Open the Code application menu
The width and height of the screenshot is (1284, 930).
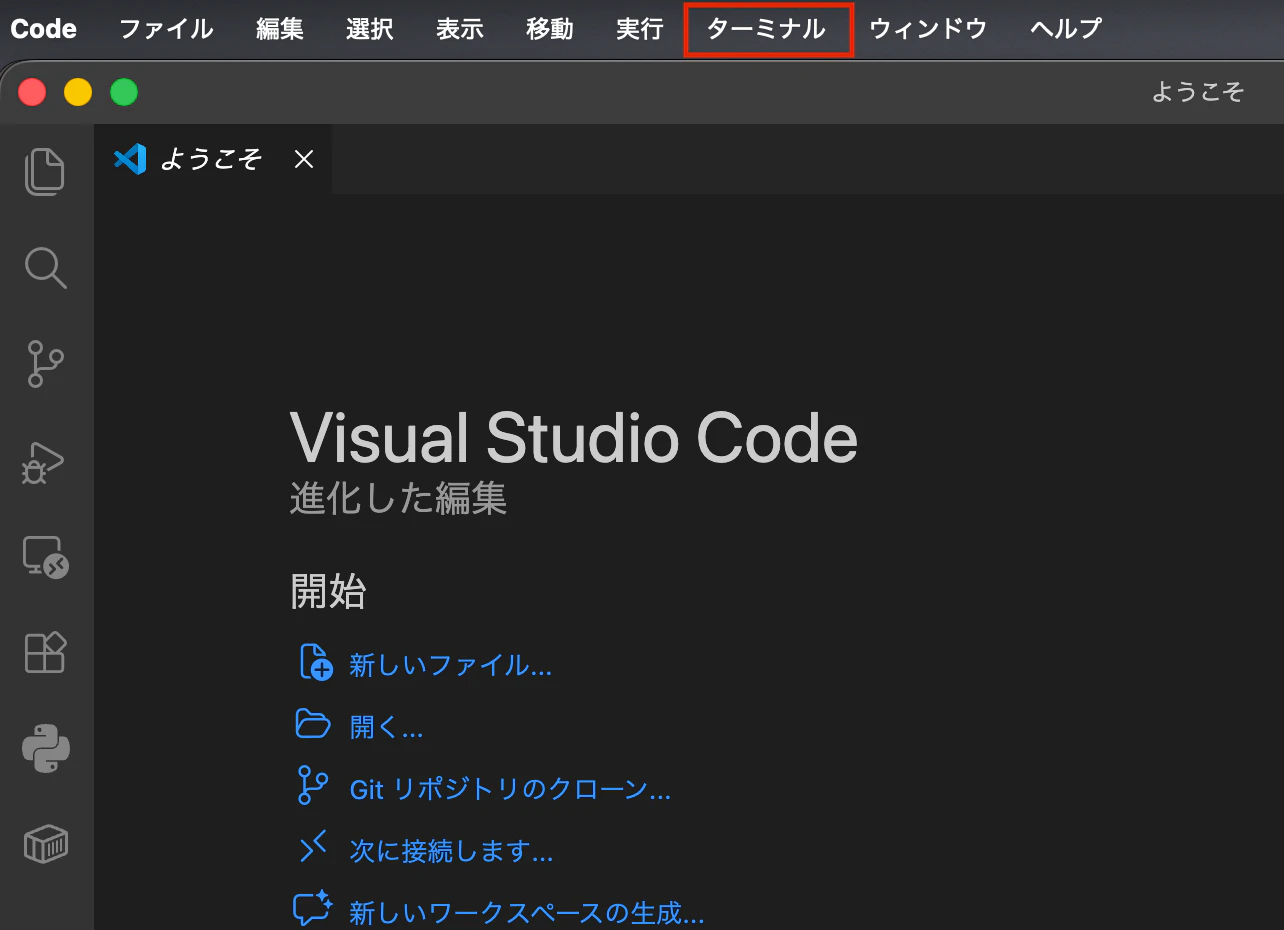coord(43,29)
